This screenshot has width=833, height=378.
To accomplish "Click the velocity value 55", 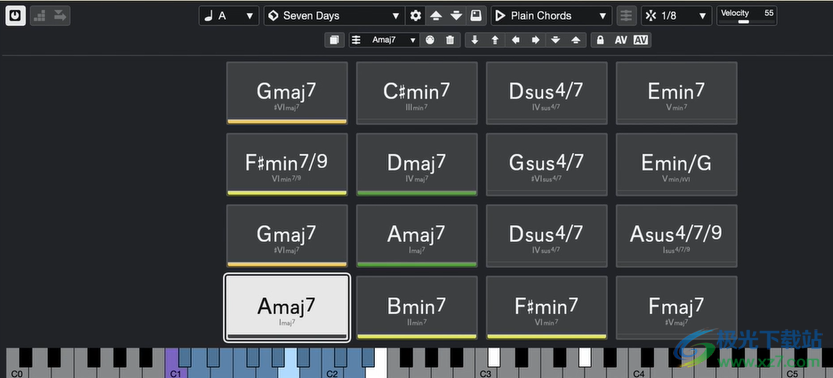I will coord(769,13).
